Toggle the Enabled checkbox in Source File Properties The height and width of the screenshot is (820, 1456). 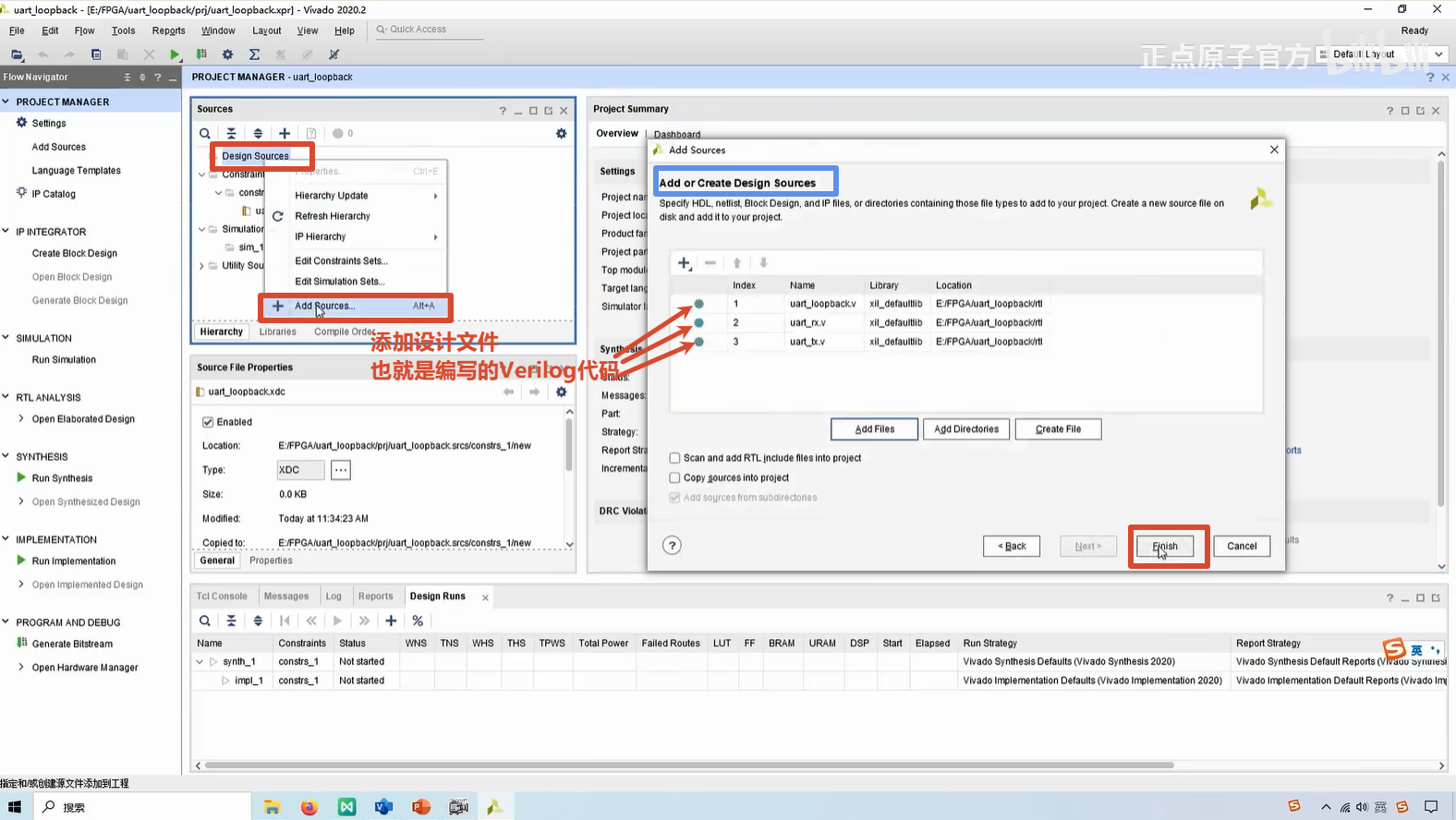[208, 422]
